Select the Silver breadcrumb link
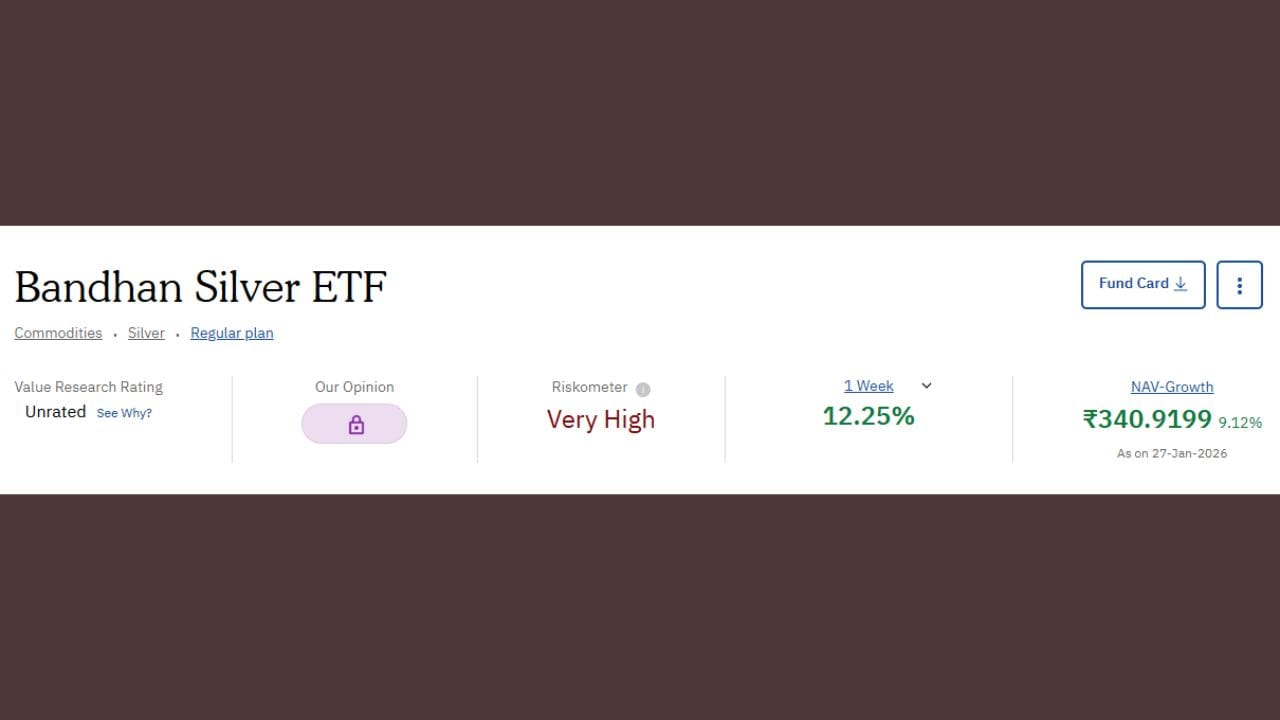Screen dimensions: 1280x720 146,332
